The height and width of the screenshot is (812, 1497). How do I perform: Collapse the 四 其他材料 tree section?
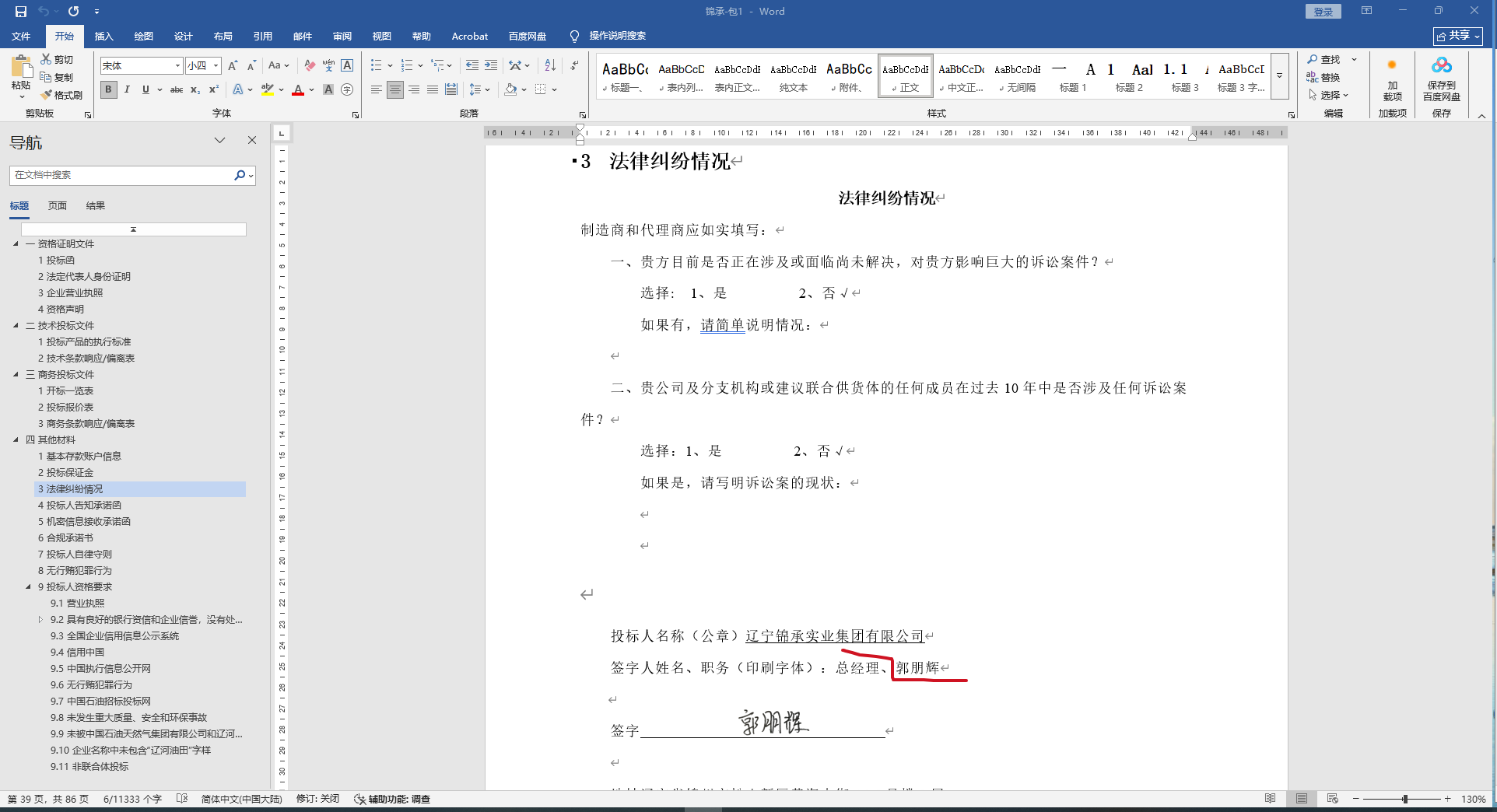16,439
